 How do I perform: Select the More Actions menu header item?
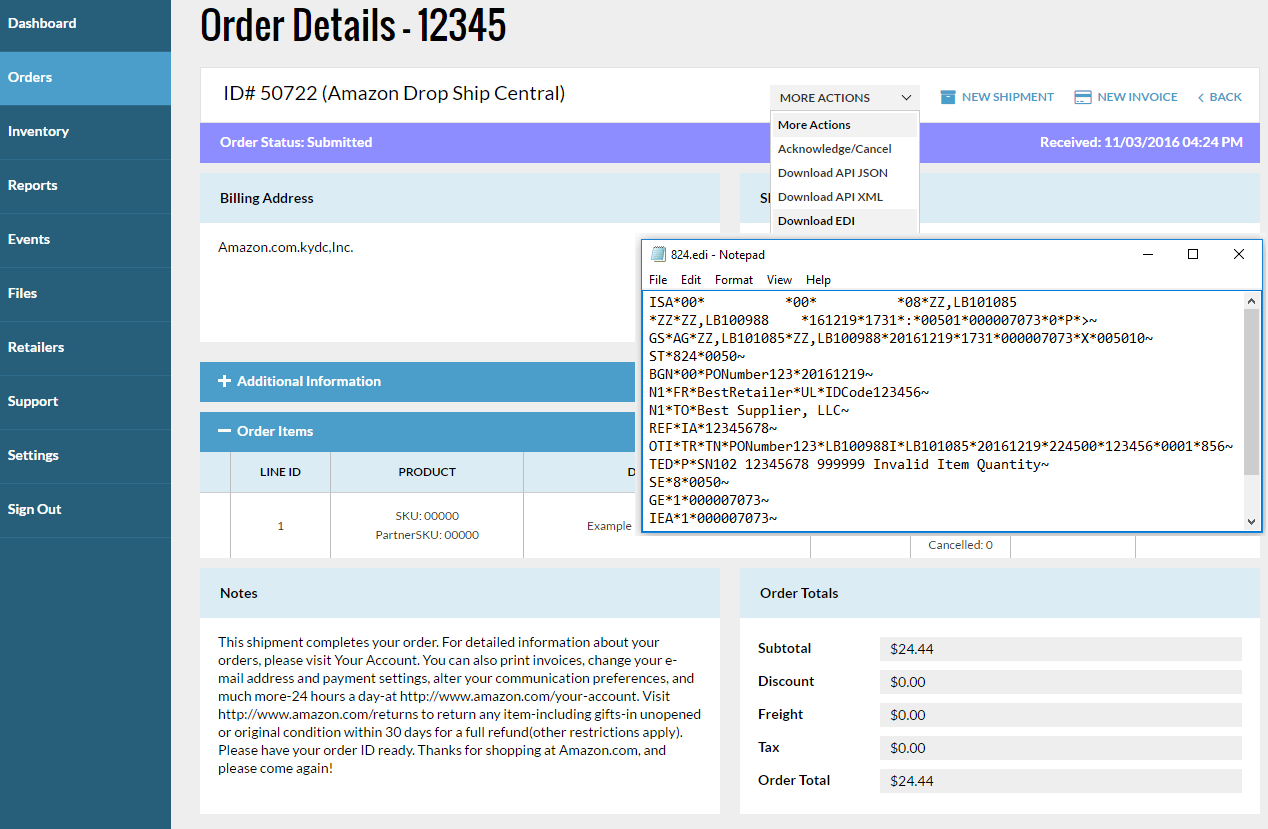tap(844, 125)
